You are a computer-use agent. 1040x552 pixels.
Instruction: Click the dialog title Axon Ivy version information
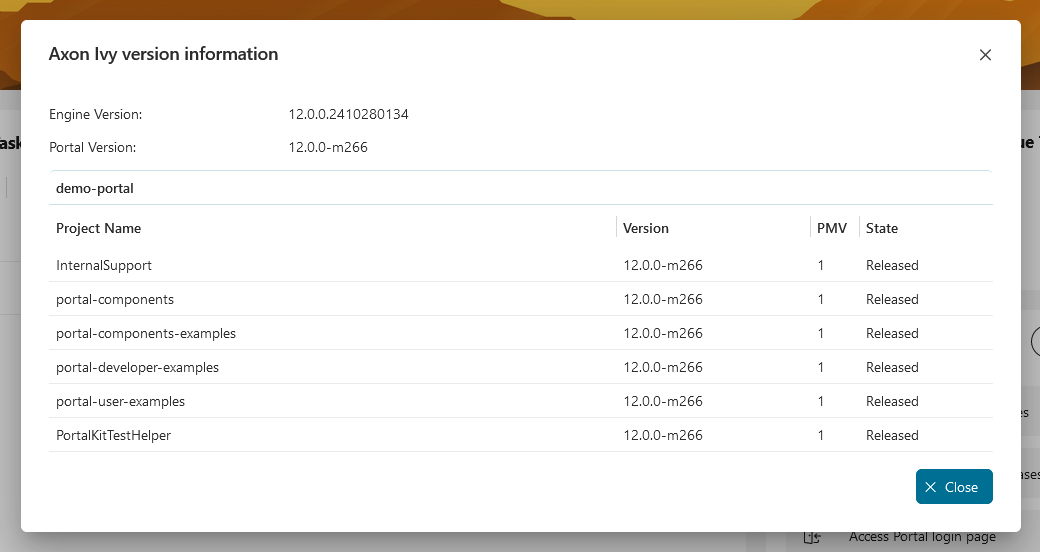[163, 54]
